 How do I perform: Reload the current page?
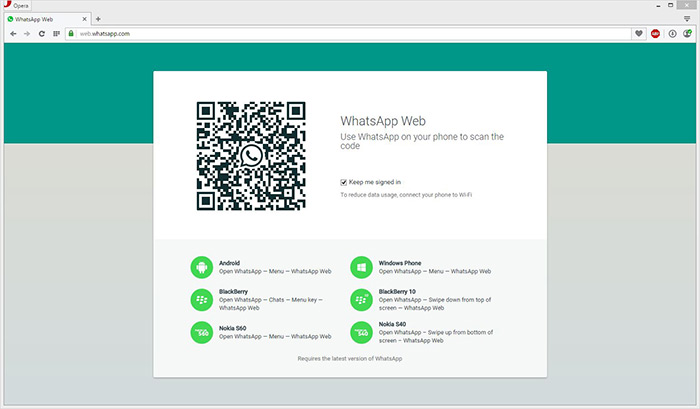(x=42, y=33)
